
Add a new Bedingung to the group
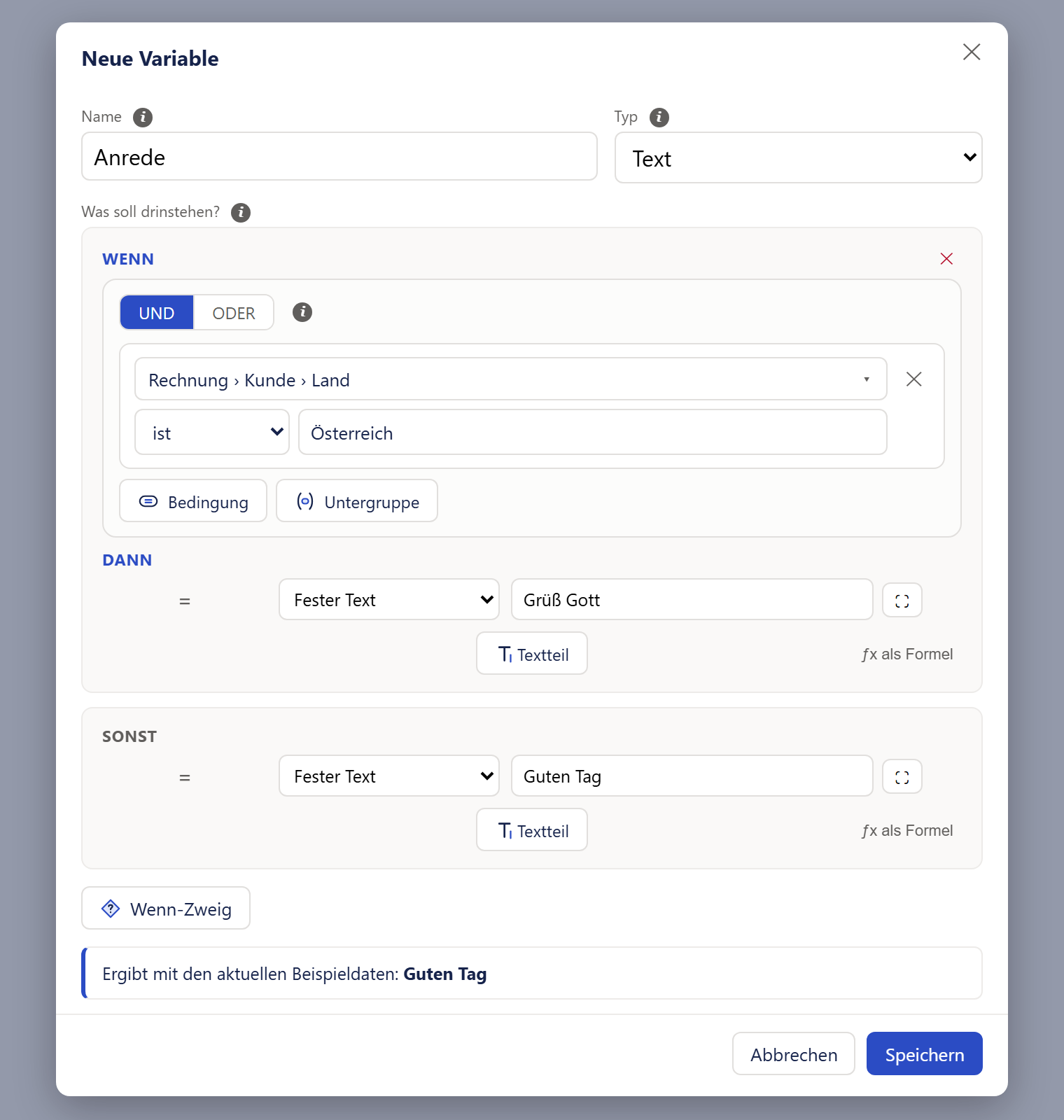[x=193, y=501]
